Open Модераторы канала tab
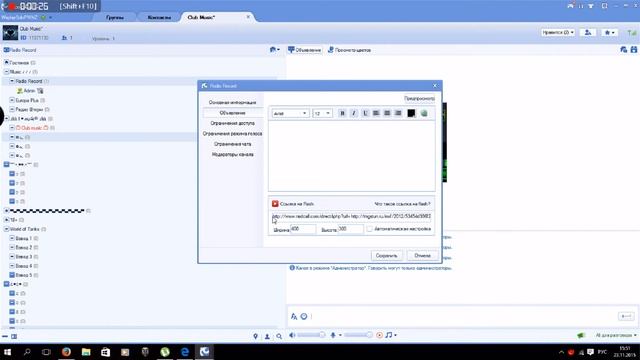Image resolution: width=640 pixels, height=360 pixels. pyautogui.click(x=232, y=154)
